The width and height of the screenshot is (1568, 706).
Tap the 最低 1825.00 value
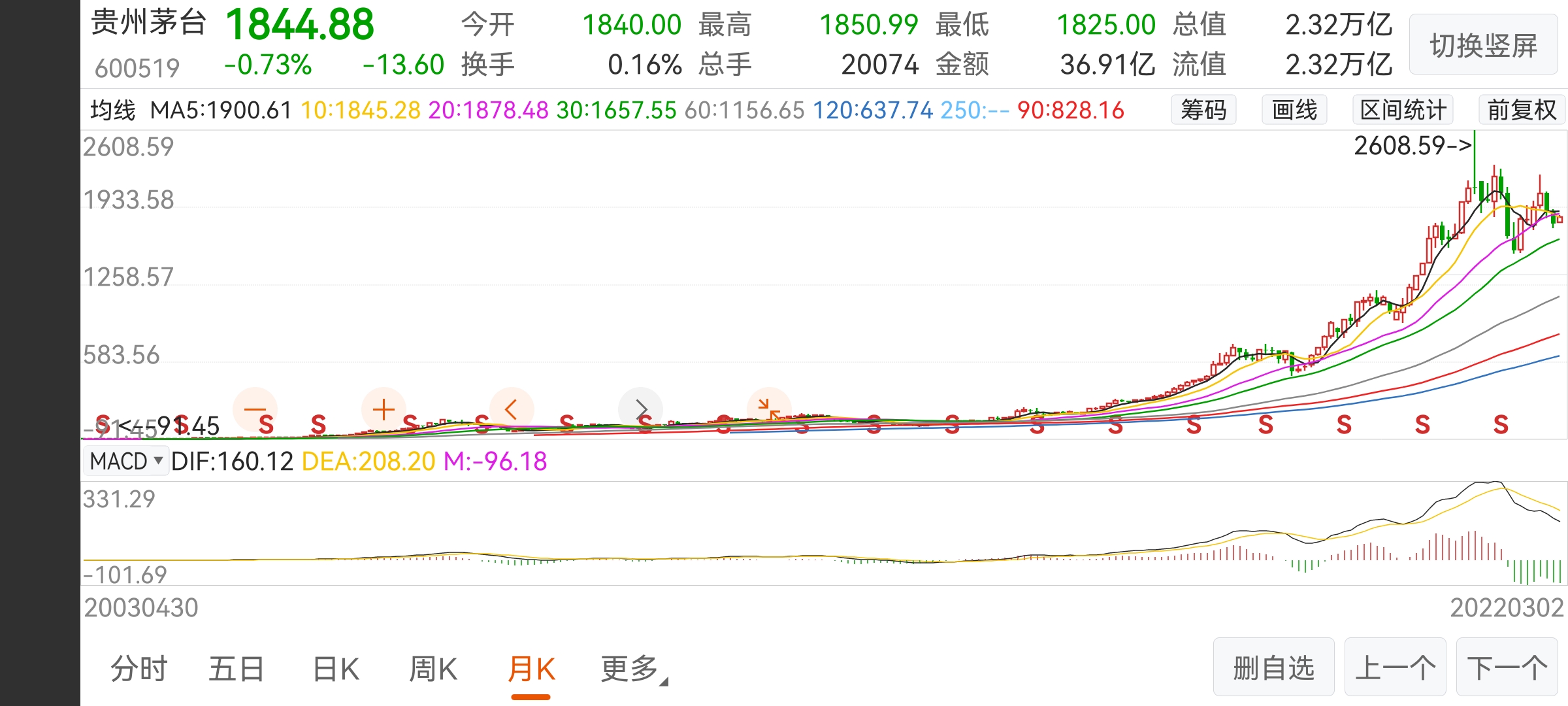[1106, 25]
